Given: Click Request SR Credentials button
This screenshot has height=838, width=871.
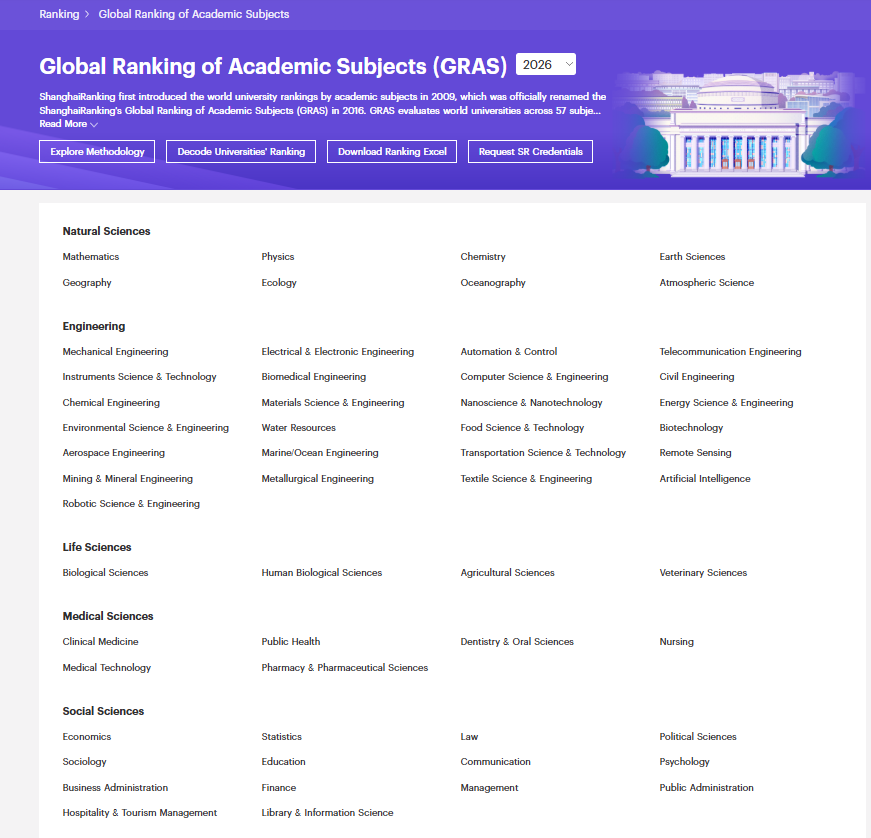Looking at the screenshot, I should pos(530,152).
